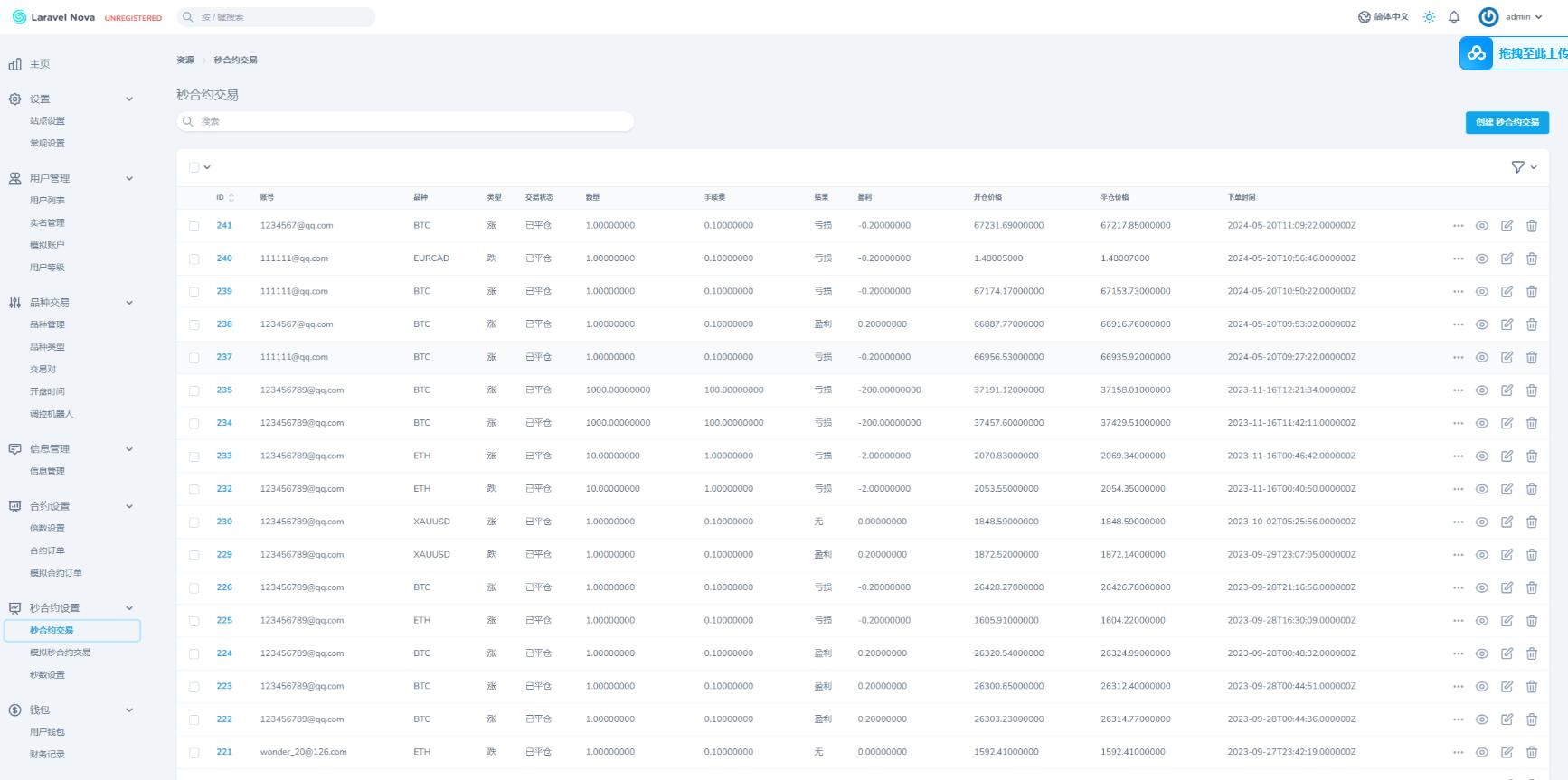The image size is (1568, 780).
Task: Delete record 235 via trash icon
Action: (x=1532, y=390)
